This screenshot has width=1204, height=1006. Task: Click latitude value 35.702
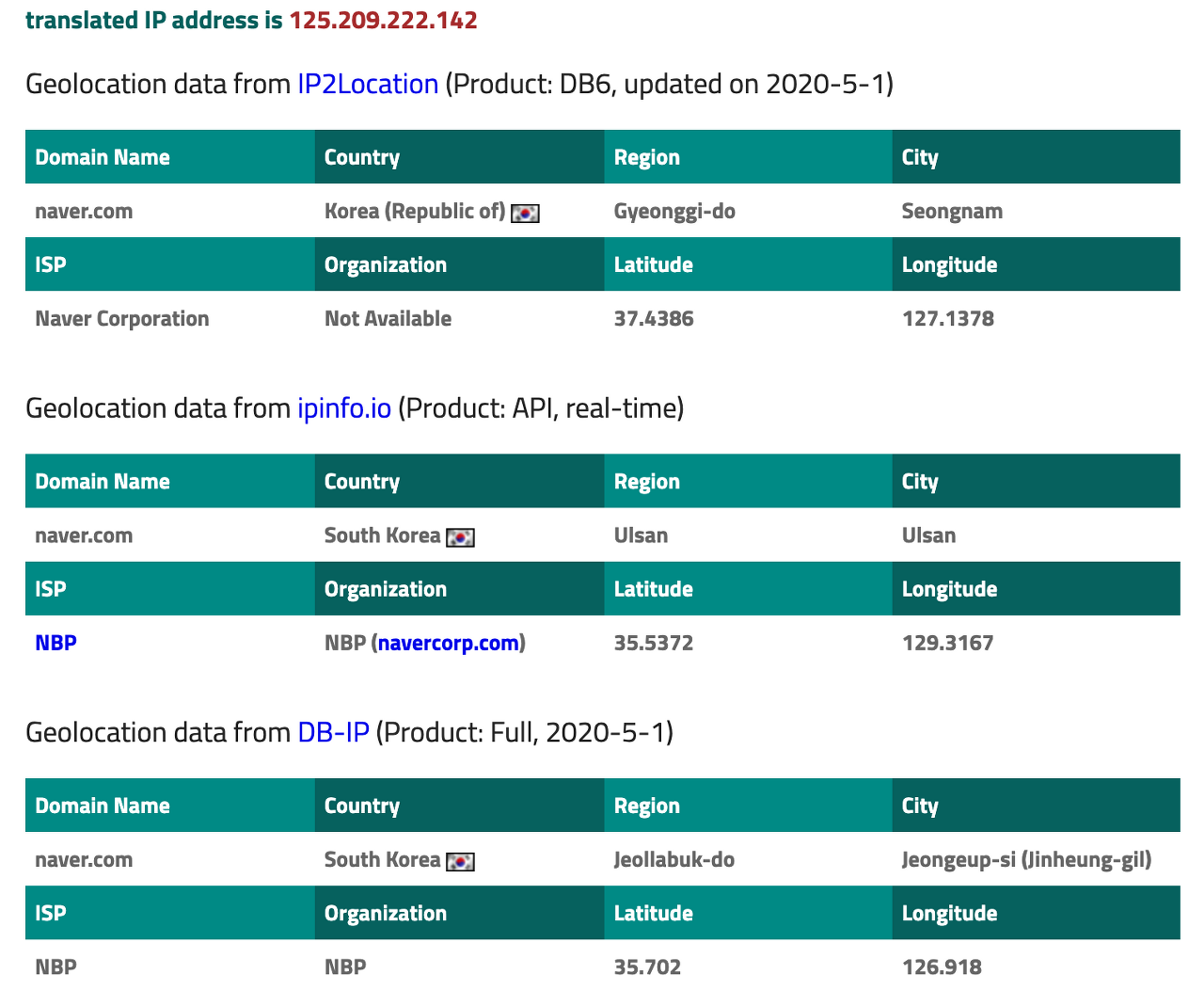click(x=647, y=966)
